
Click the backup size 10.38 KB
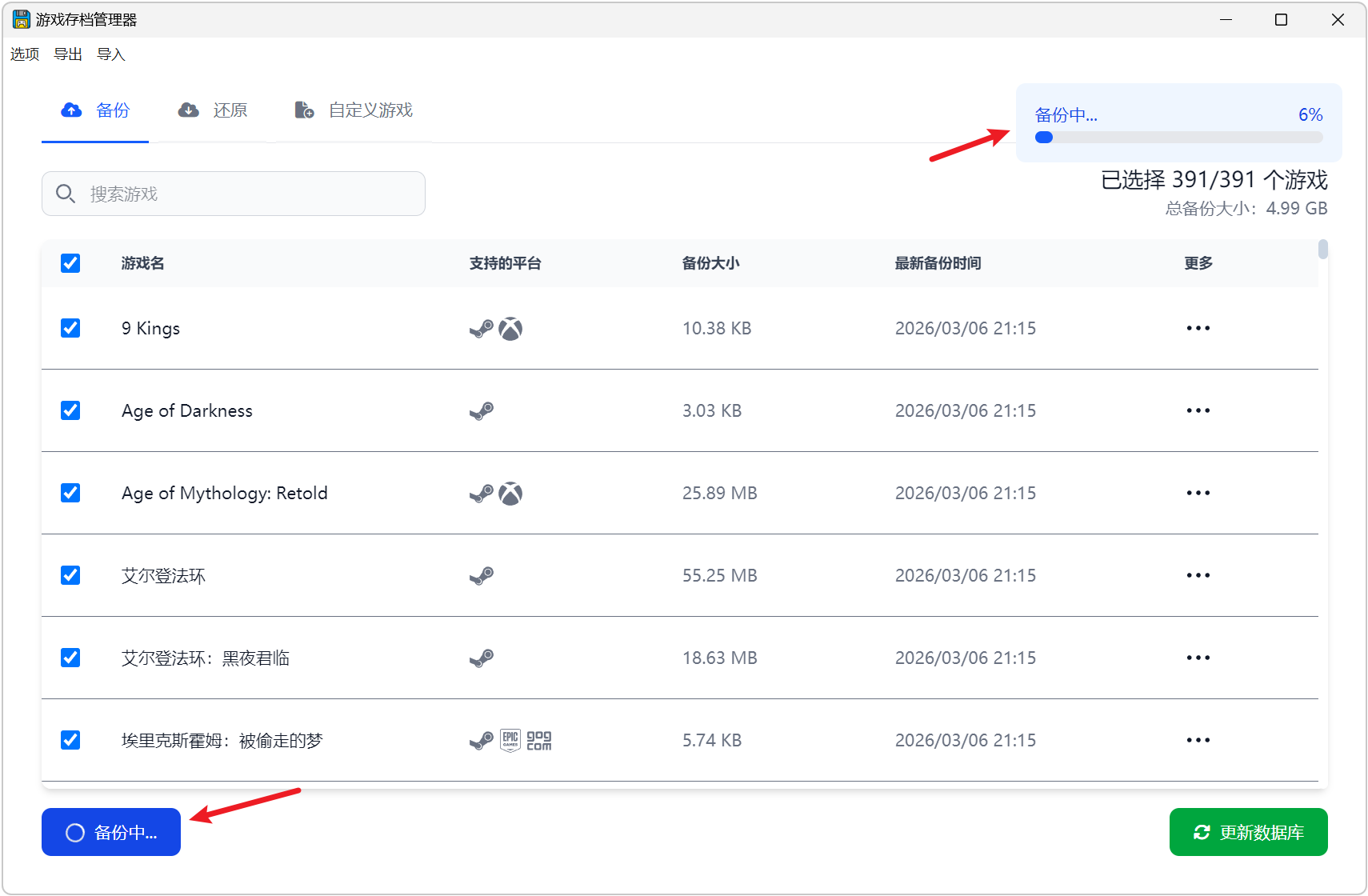[717, 328]
